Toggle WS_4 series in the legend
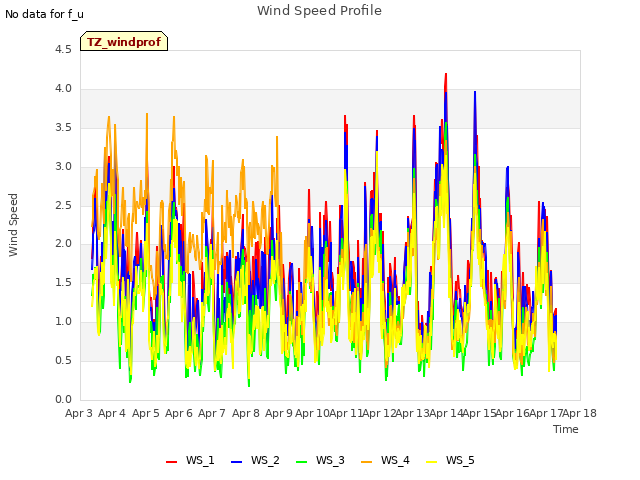 pyautogui.click(x=385, y=460)
